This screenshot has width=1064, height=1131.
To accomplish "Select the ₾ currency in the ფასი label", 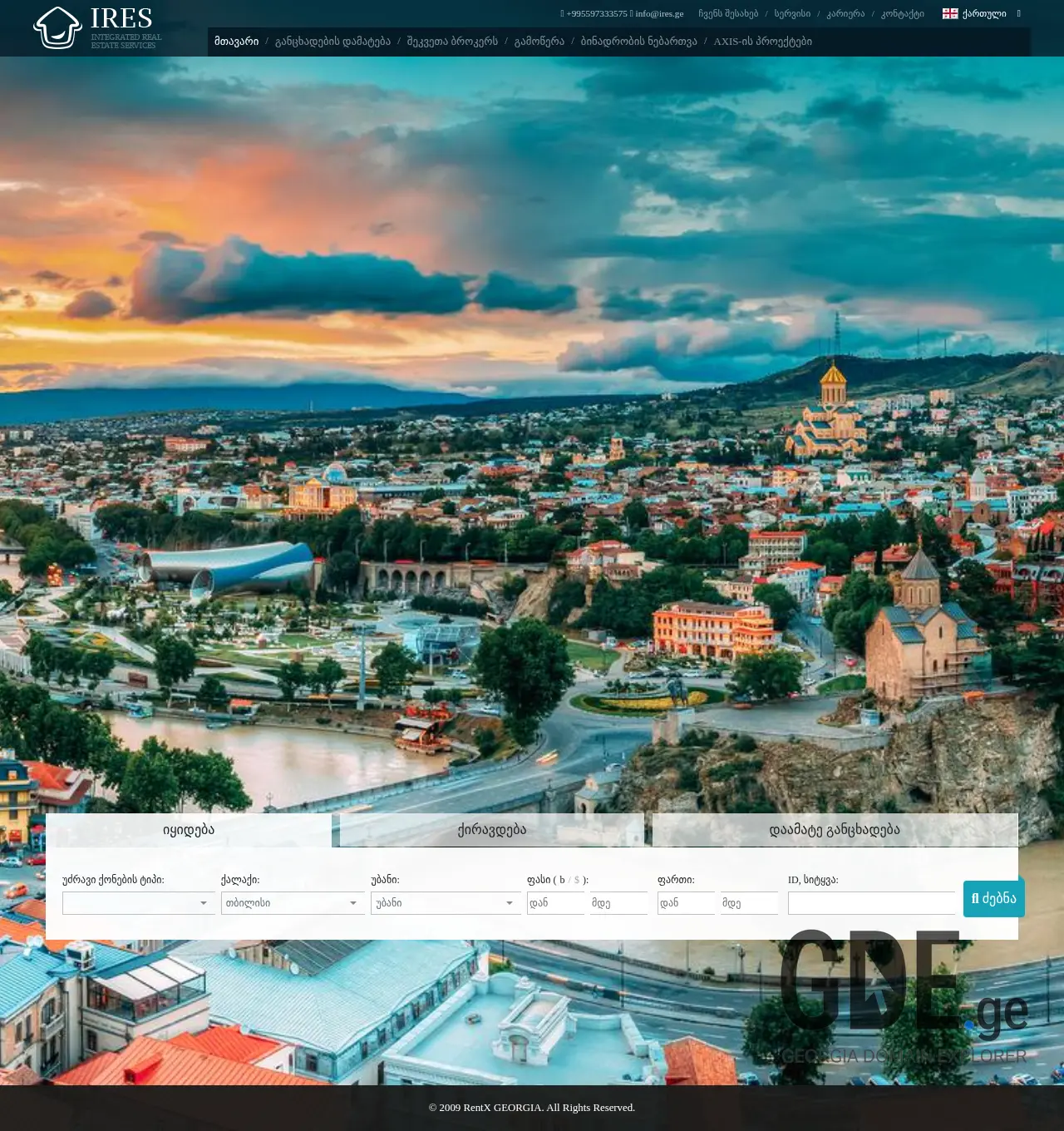I will coord(562,879).
